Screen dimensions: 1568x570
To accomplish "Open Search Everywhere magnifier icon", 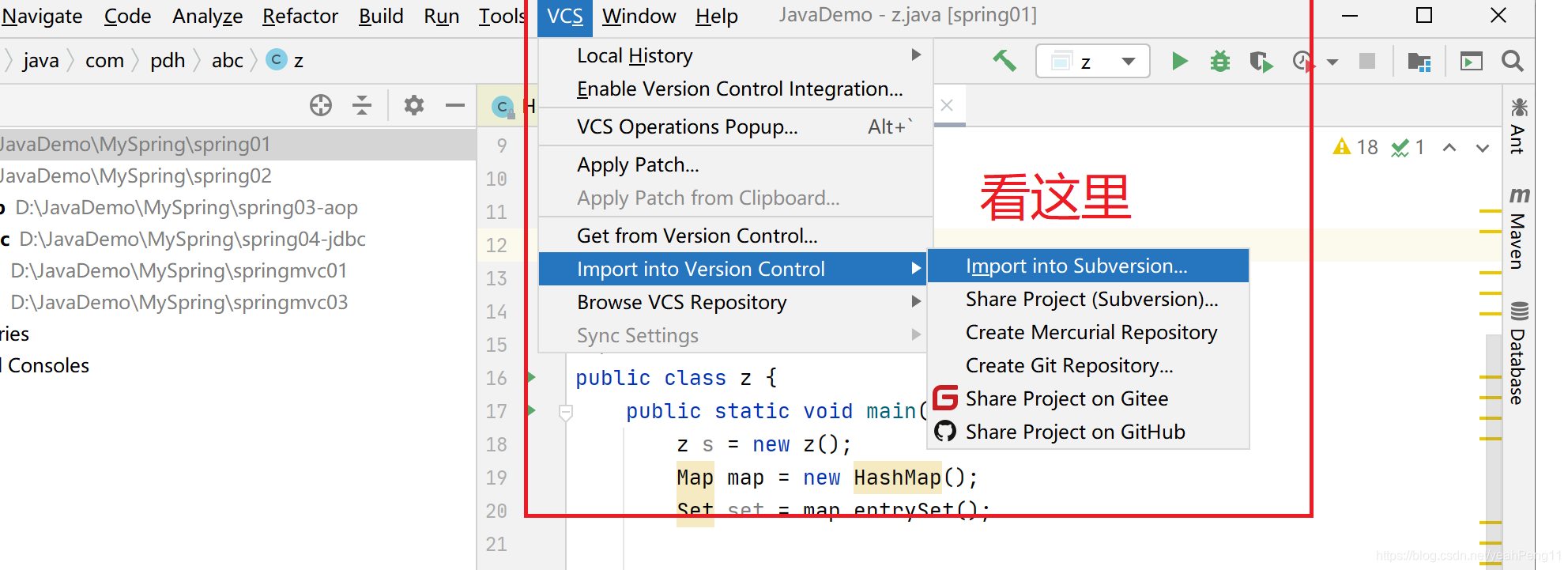I will click(1512, 61).
